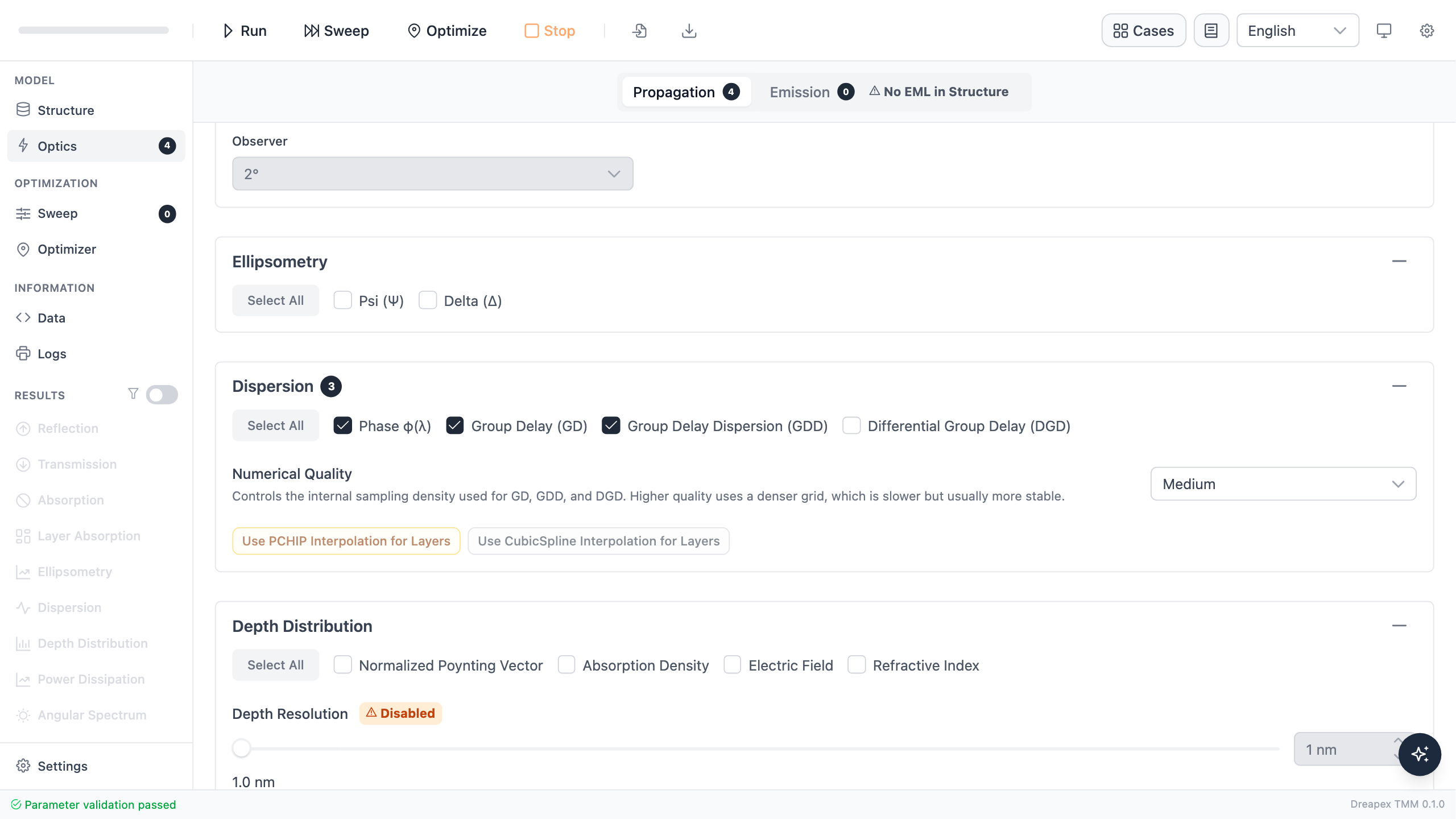Viewport: 1456px width, 819px height.
Task: Open the settings gear icon top right
Action: coord(1427,31)
